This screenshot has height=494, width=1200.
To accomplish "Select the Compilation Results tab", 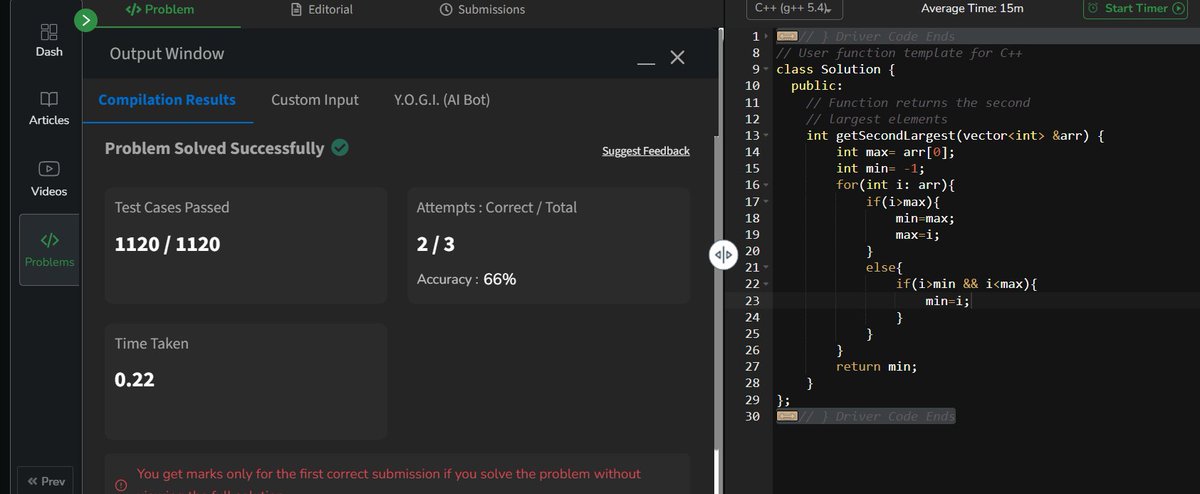I will coord(167,100).
